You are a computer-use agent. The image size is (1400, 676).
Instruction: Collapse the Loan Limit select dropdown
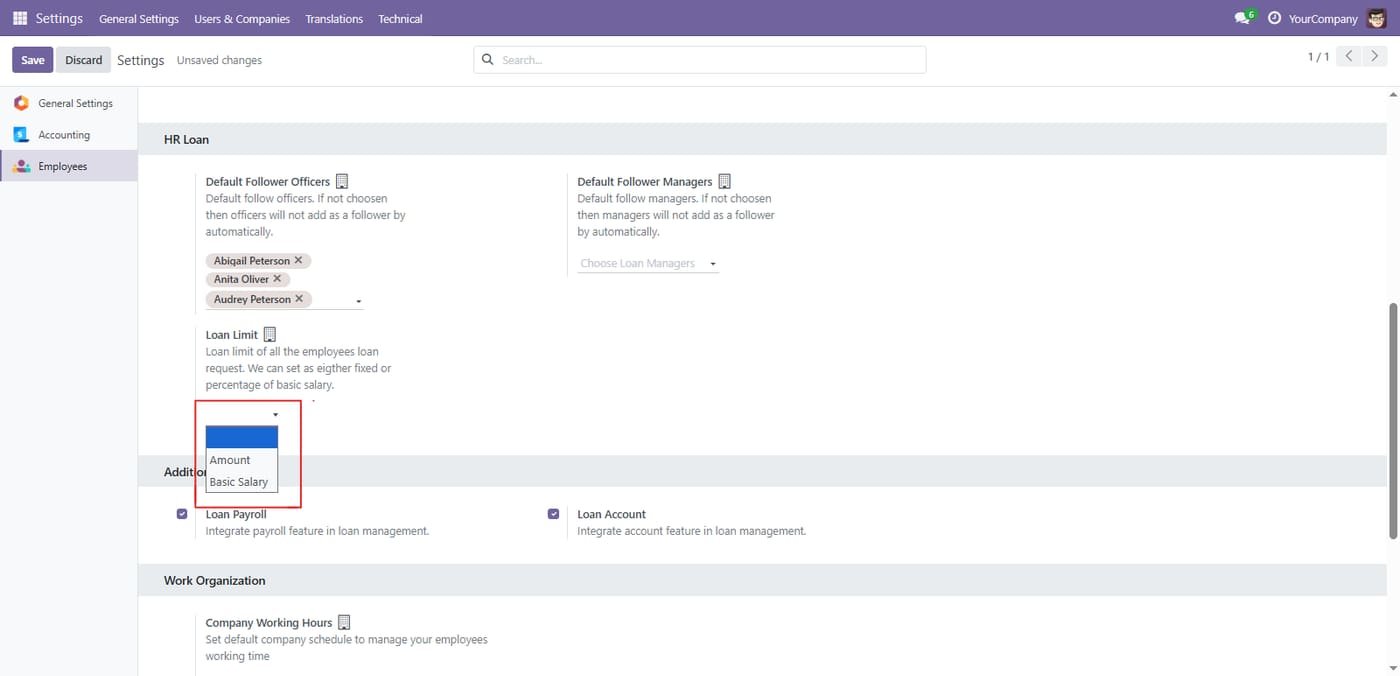click(x=242, y=414)
